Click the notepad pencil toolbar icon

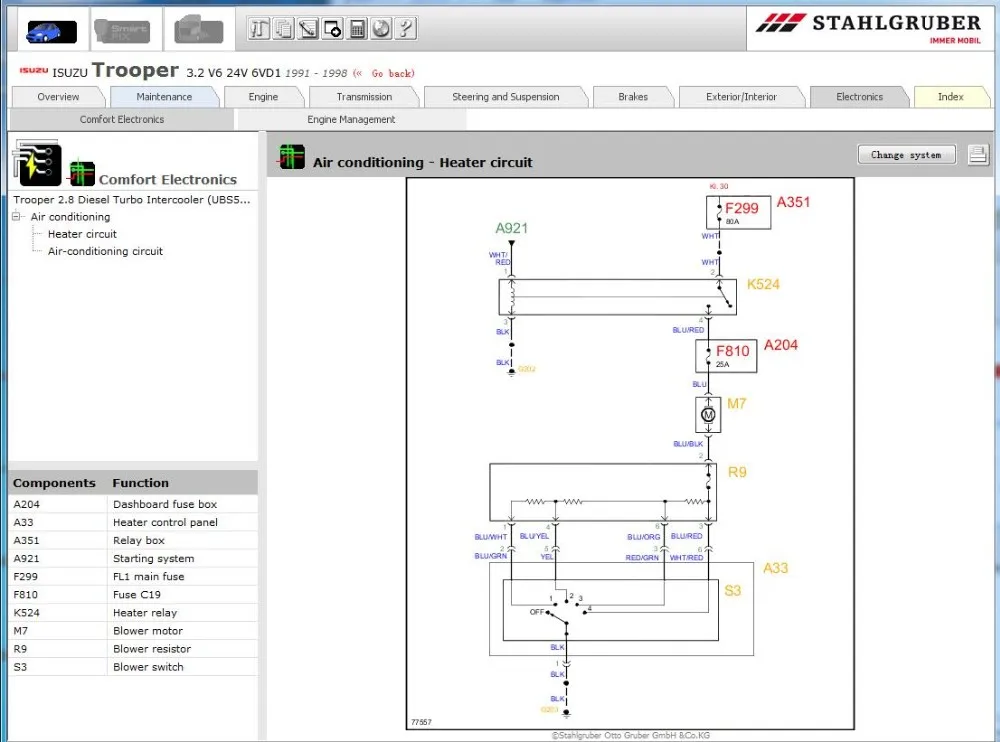pyautogui.click(x=308, y=29)
